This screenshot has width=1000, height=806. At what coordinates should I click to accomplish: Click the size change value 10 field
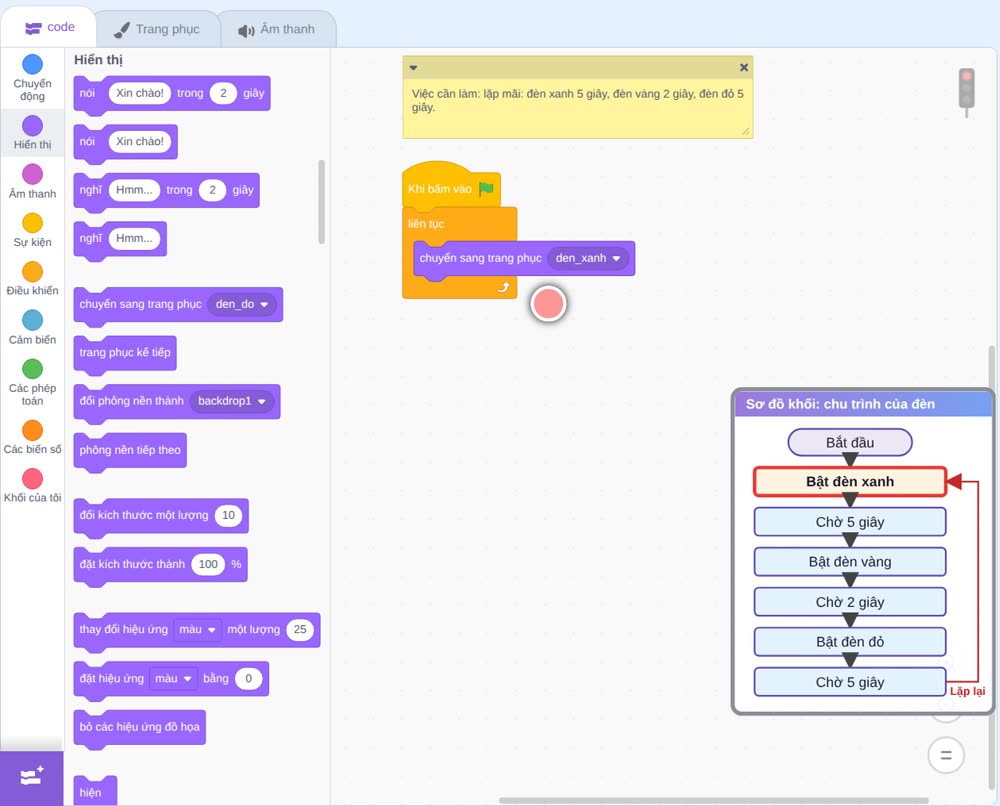(228, 515)
